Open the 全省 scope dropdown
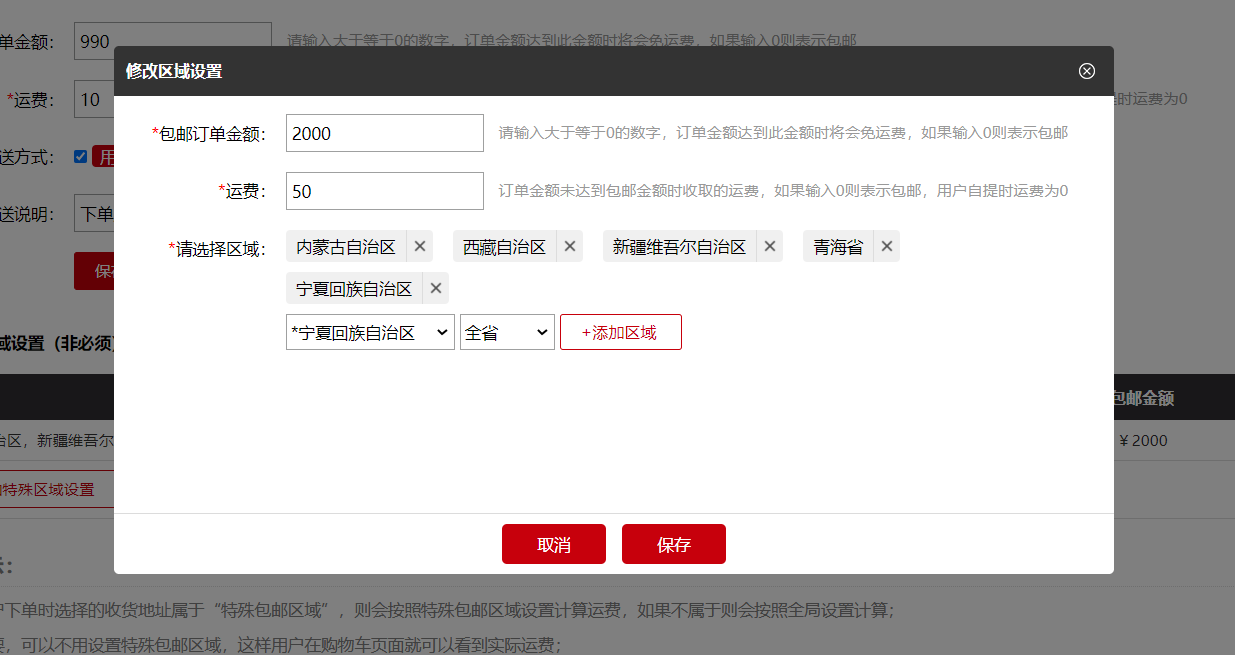Image resolution: width=1235 pixels, height=655 pixels. [507, 331]
